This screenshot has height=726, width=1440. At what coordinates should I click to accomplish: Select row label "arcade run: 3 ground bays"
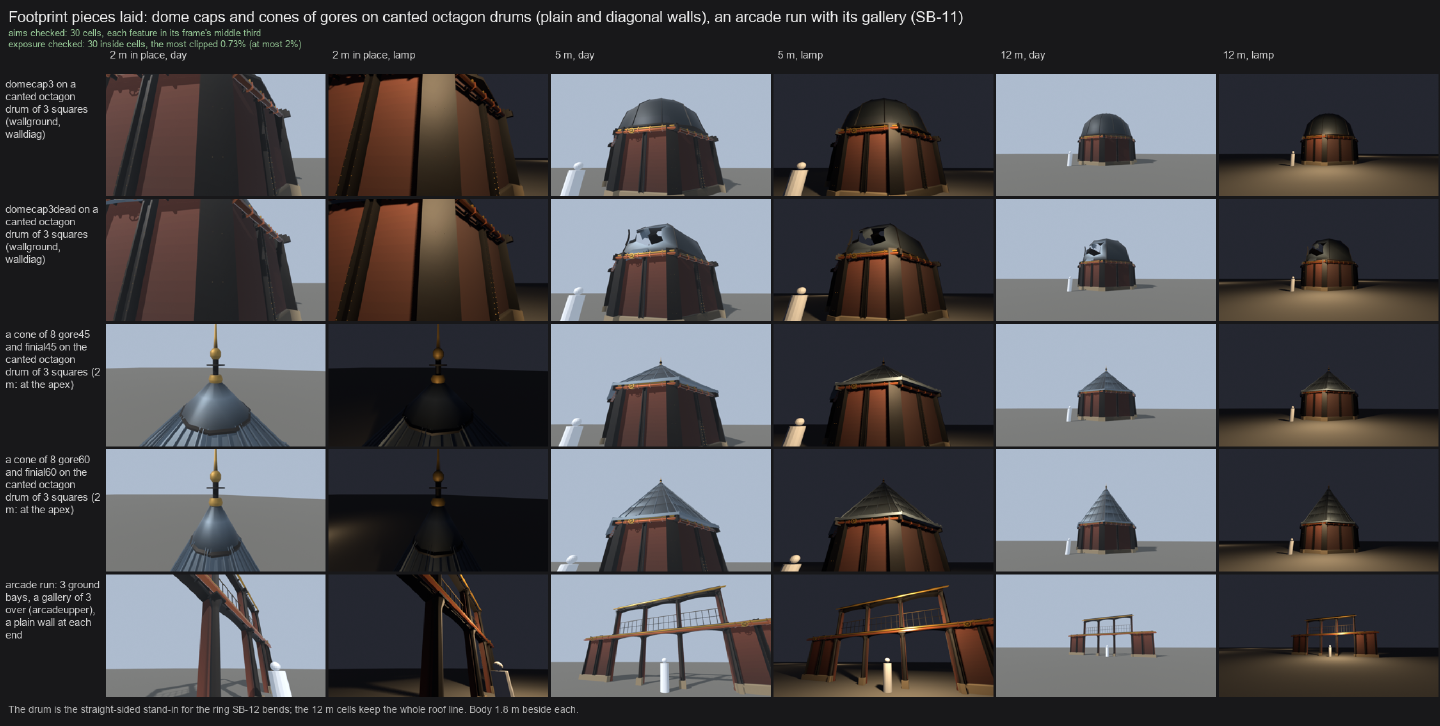pos(52,609)
